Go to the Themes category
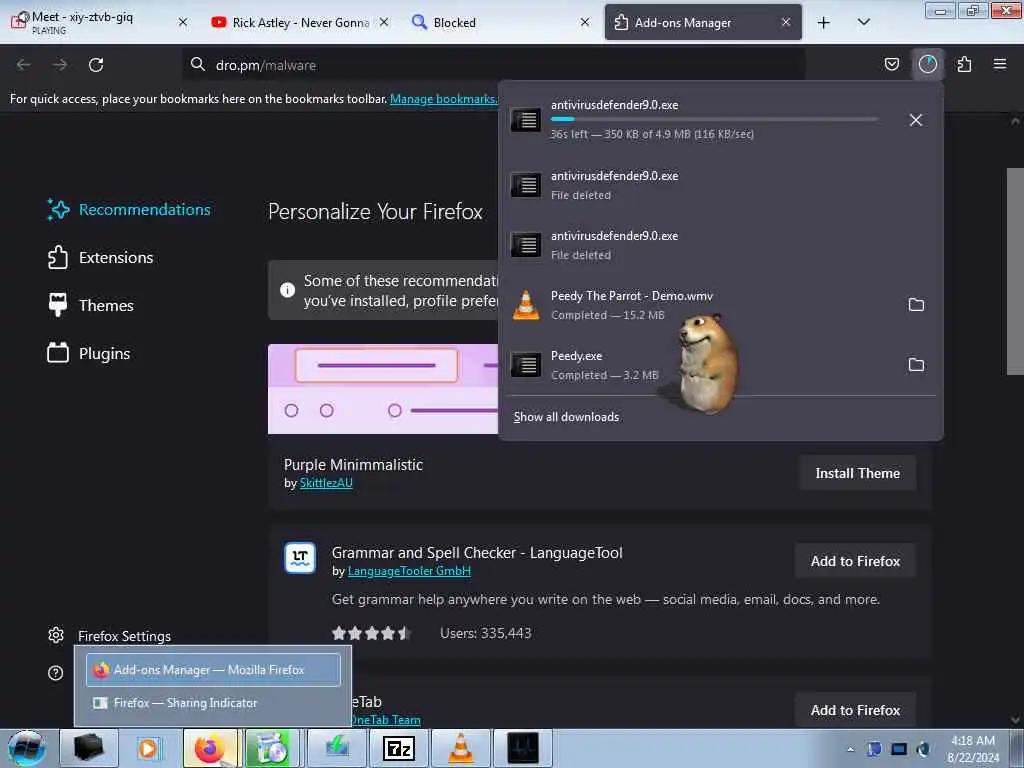This screenshot has height=768, width=1024. [x=91, y=306]
